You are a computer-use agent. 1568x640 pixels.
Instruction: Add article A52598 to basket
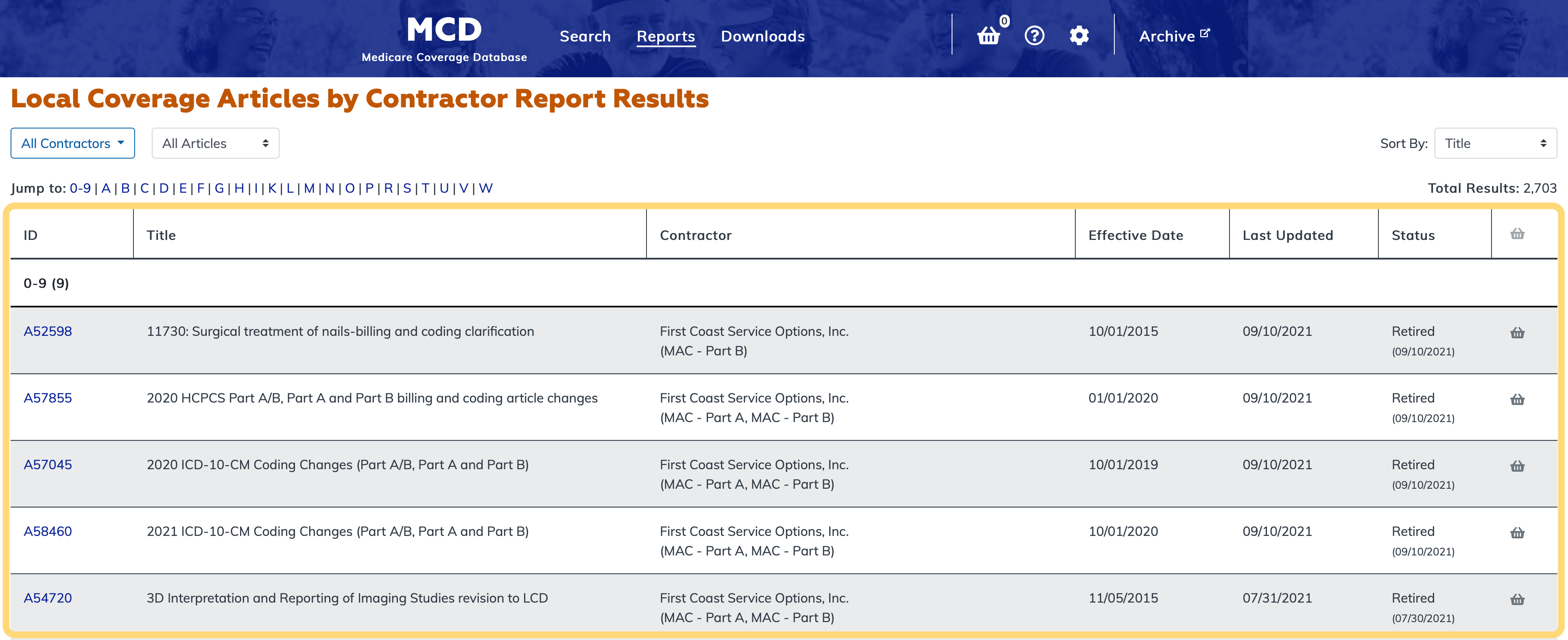tap(1517, 333)
